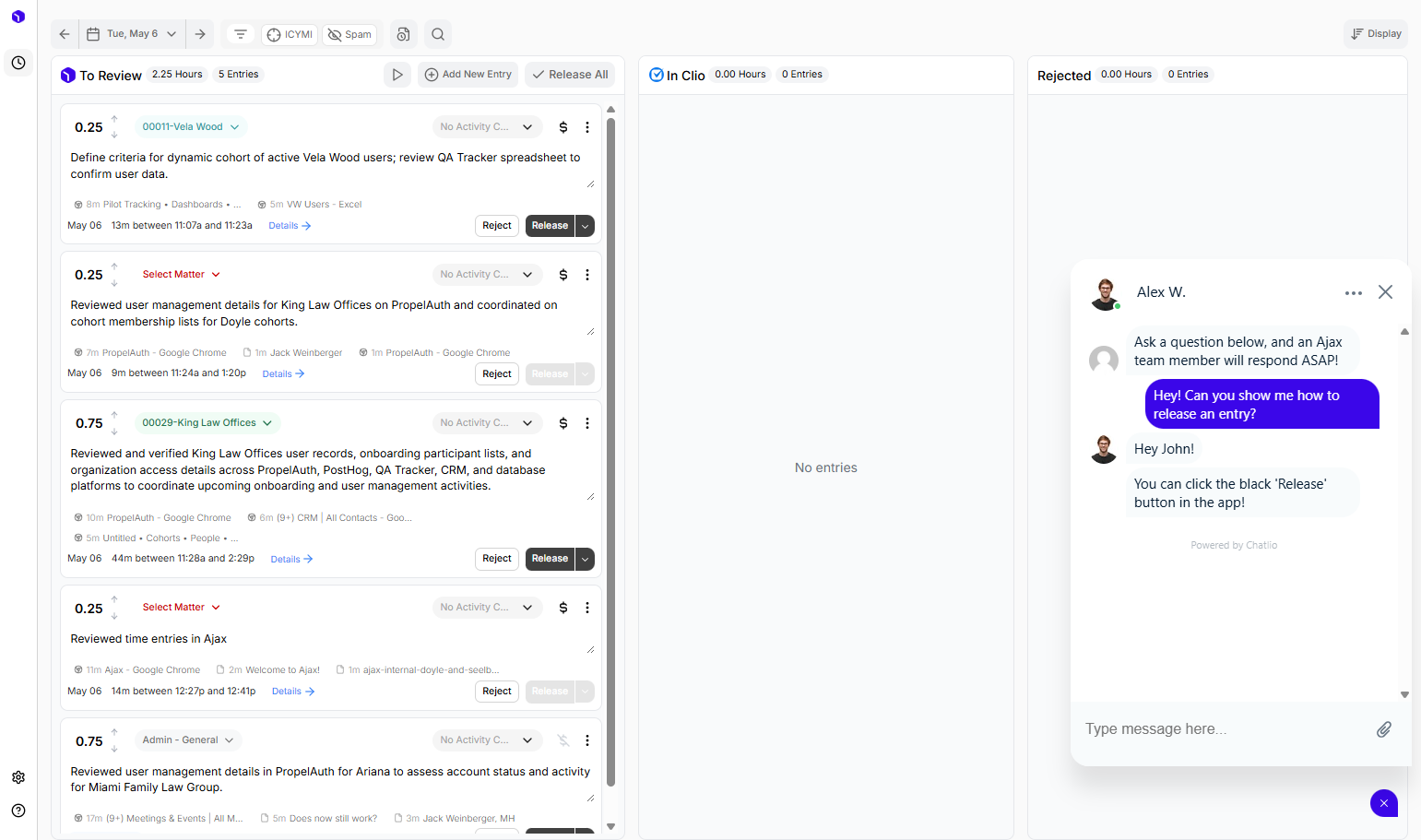Open chat options three-dot menu
The width and height of the screenshot is (1421, 840).
(1353, 293)
